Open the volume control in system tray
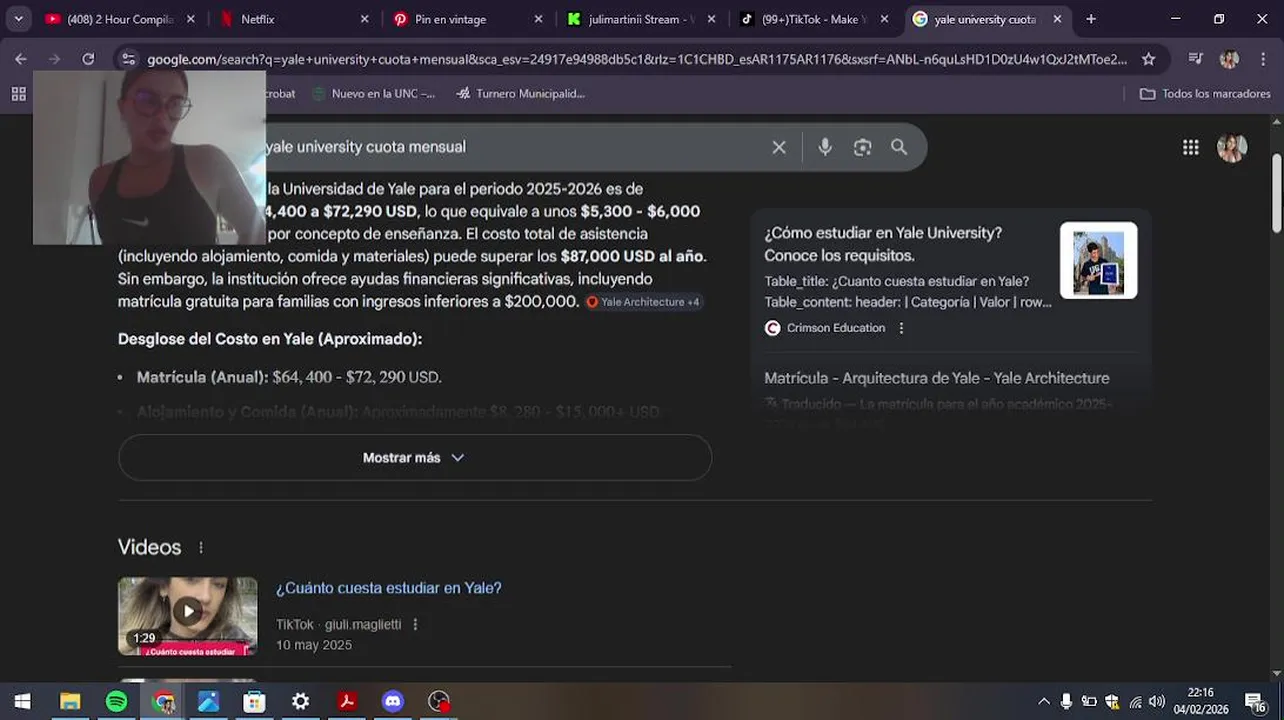1284x720 pixels. (x=1157, y=702)
